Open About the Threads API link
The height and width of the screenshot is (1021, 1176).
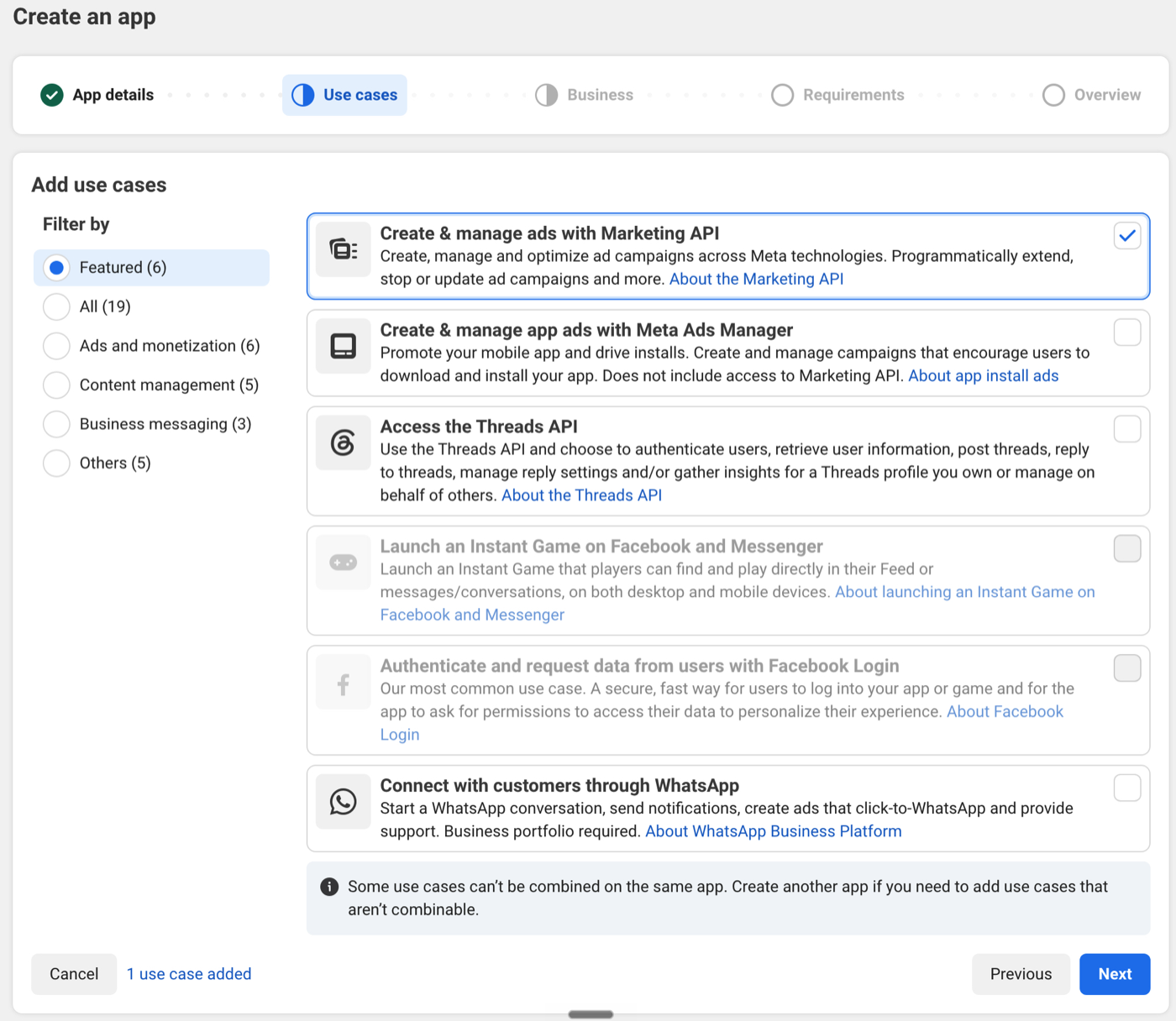581,495
